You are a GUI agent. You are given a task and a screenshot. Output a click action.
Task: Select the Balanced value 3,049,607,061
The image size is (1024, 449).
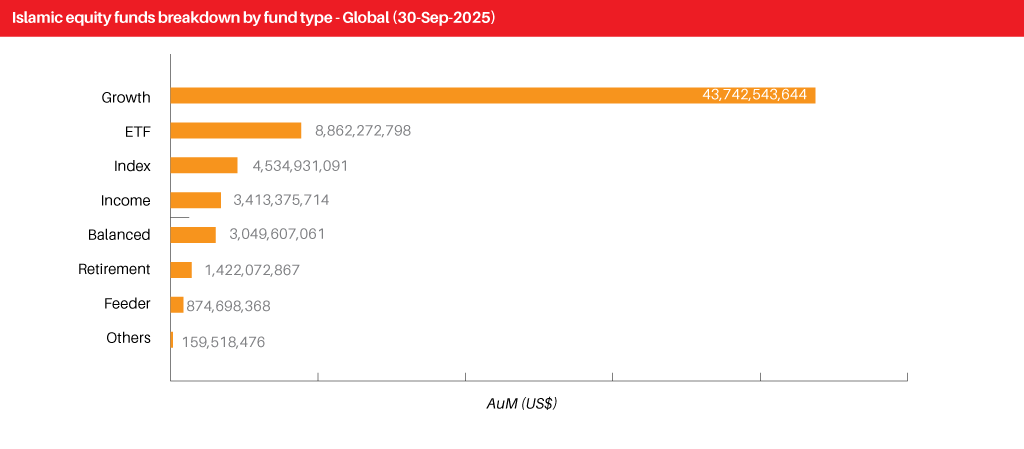click(x=277, y=235)
